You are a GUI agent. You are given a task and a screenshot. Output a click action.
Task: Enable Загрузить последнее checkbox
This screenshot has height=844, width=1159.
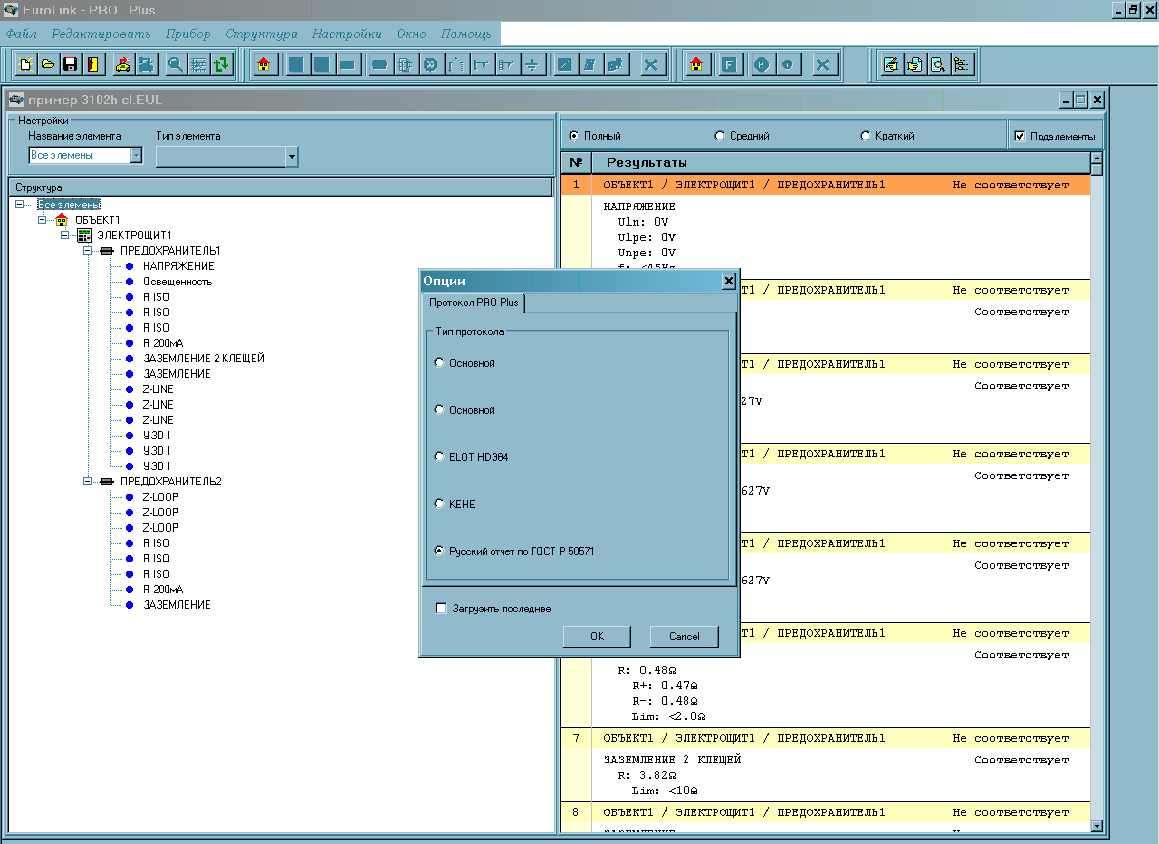(441, 608)
